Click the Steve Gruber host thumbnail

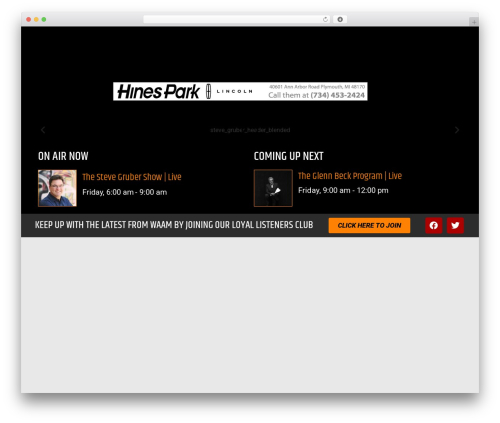coord(57,188)
